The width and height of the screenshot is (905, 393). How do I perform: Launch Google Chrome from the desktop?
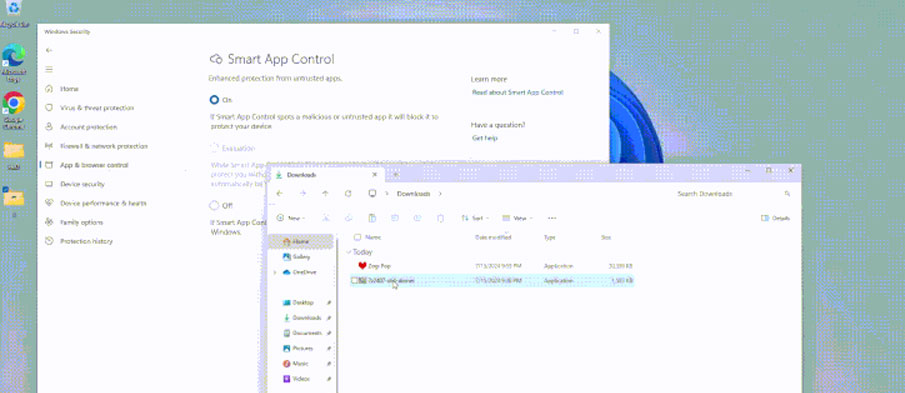click(14, 110)
